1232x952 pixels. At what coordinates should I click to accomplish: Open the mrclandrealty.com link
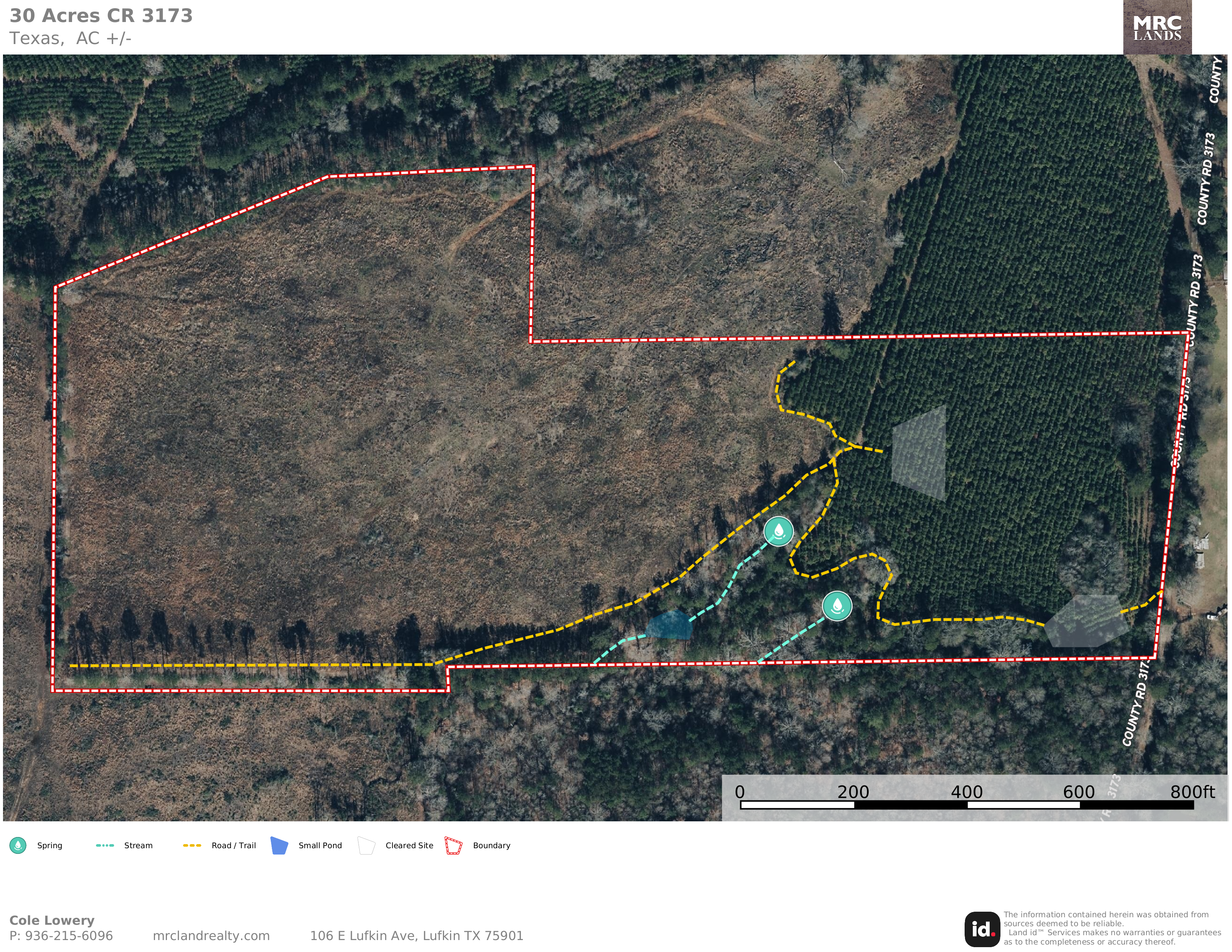click(x=211, y=936)
